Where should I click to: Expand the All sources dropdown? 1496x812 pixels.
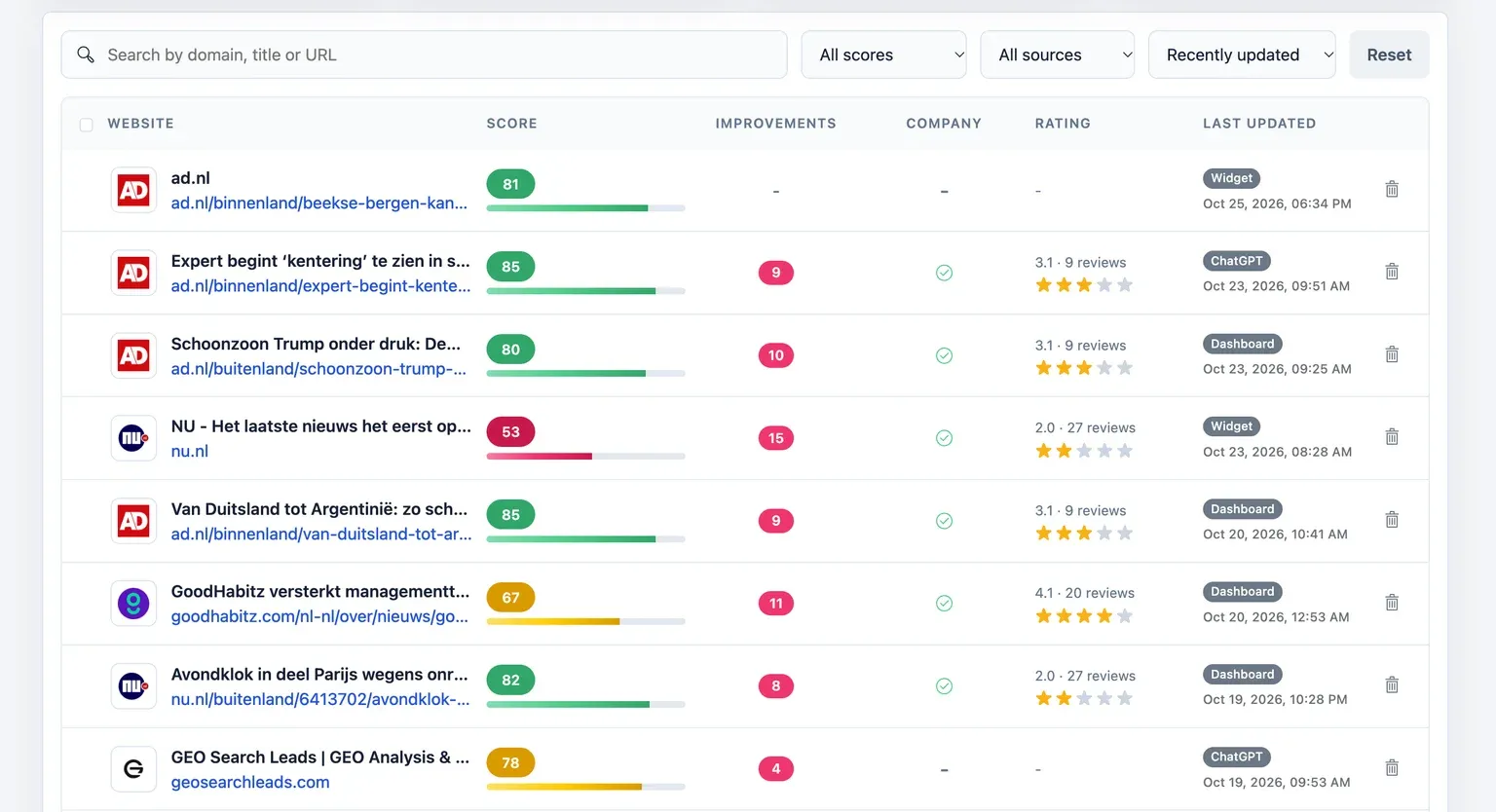click(x=1058, y=55)
